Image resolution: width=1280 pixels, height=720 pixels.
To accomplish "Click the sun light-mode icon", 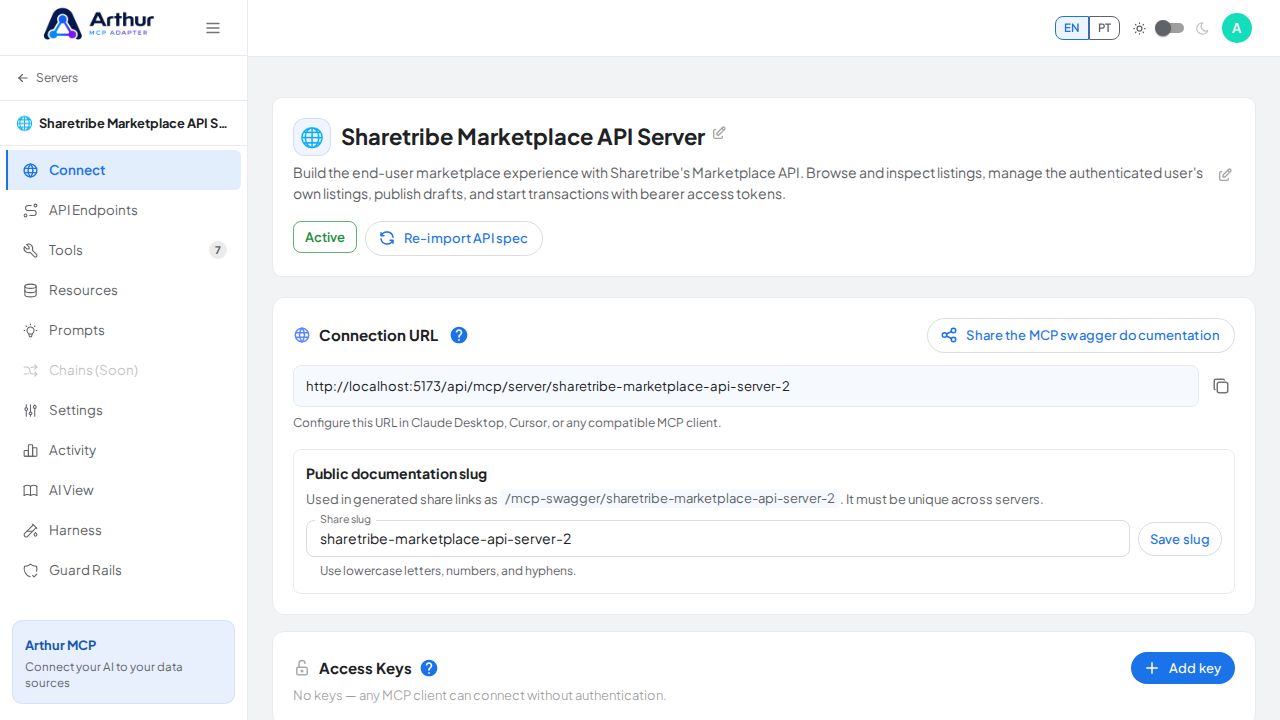I will [x=1139, y=28].
